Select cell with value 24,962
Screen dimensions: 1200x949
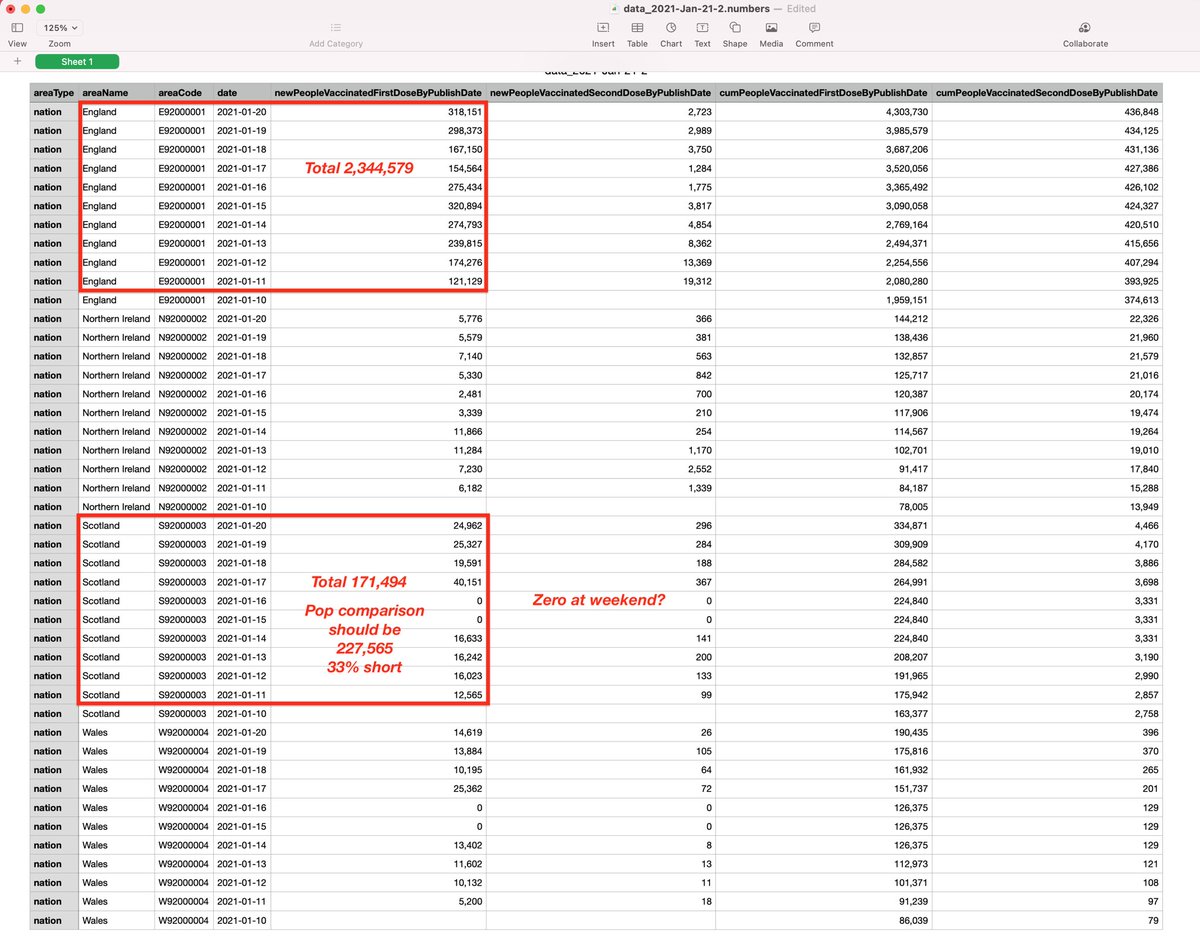click(x=379, y=526)
